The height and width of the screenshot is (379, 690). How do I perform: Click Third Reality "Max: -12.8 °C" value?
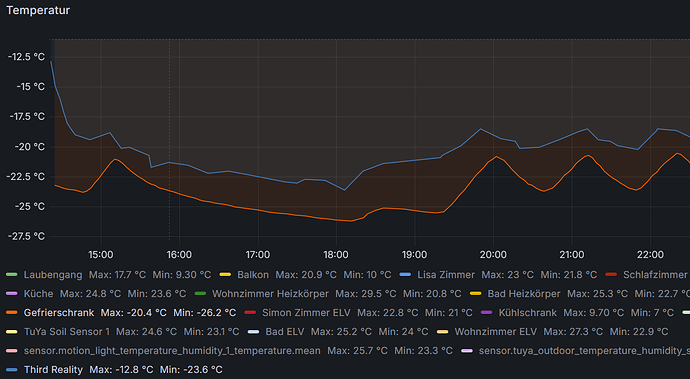(x=121, y=369)
